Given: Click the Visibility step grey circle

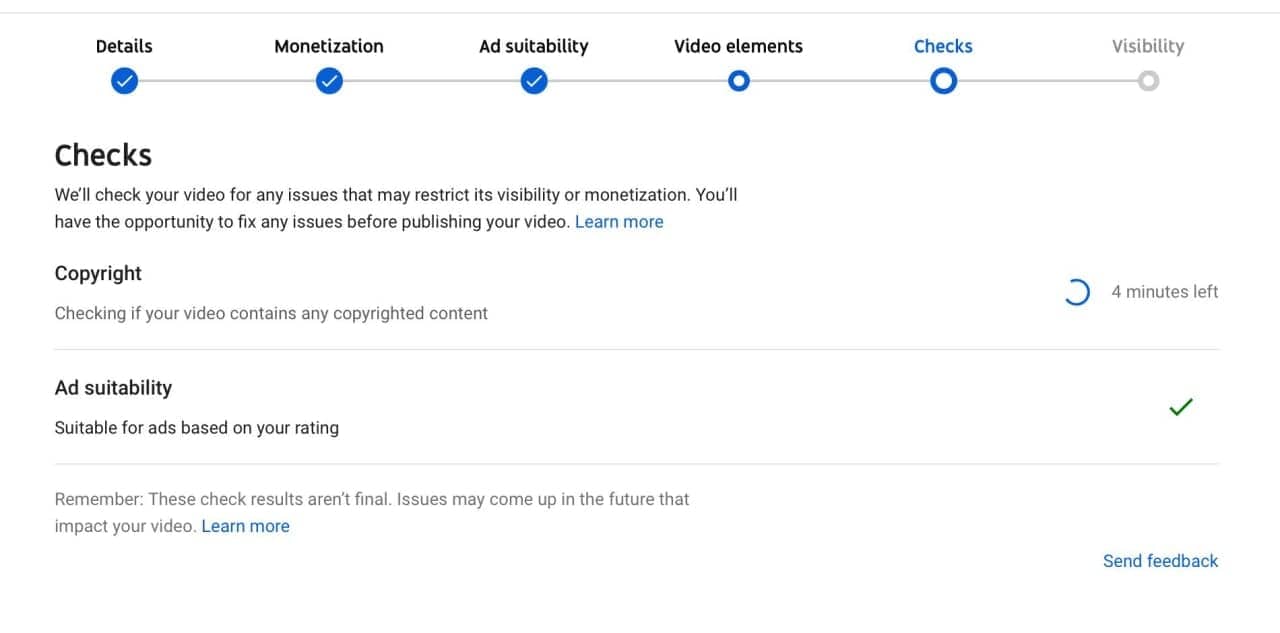Looking at the screenshot, I should tap(1148, 81).
